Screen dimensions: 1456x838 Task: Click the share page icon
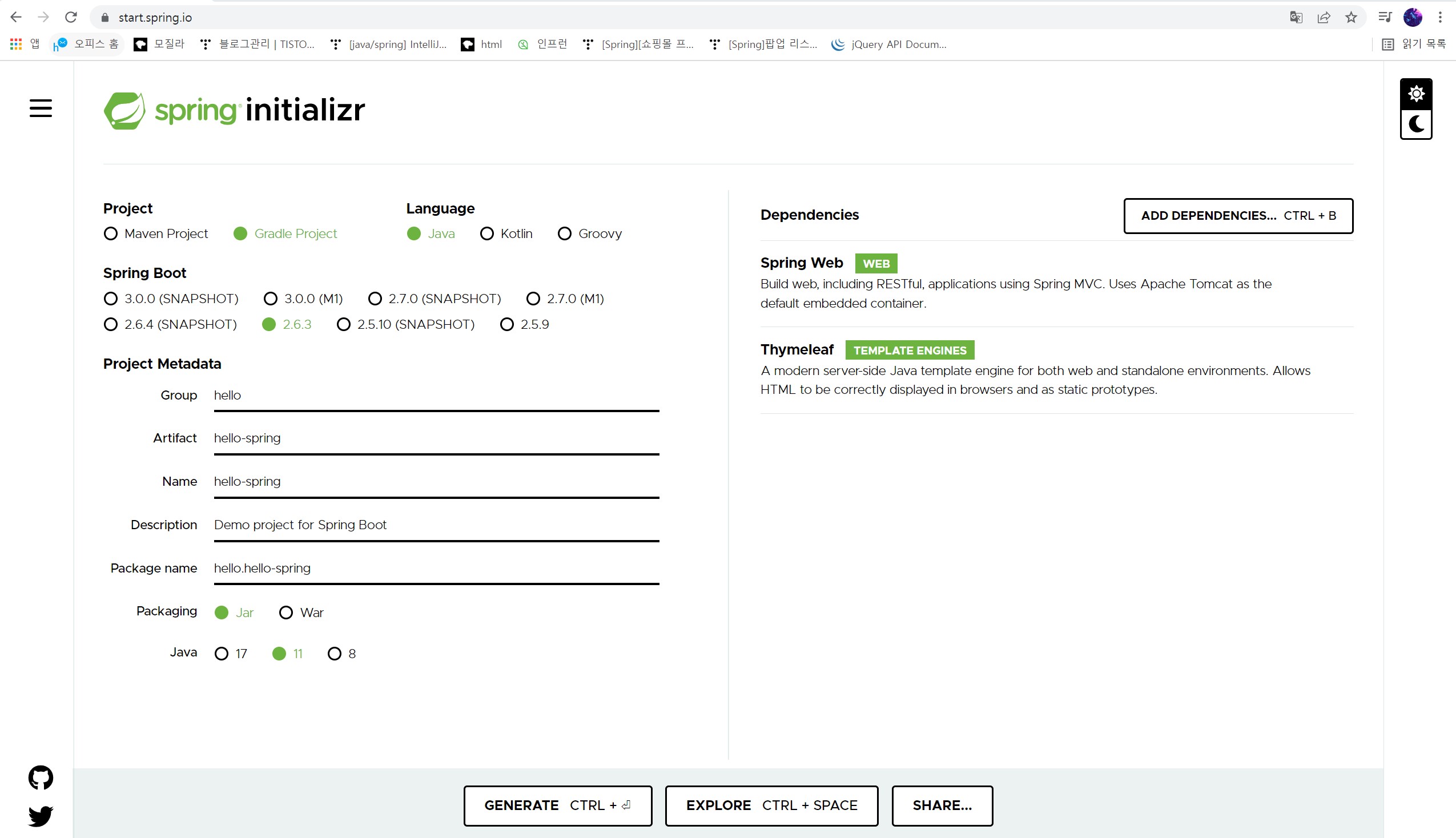coord(1323,17)
